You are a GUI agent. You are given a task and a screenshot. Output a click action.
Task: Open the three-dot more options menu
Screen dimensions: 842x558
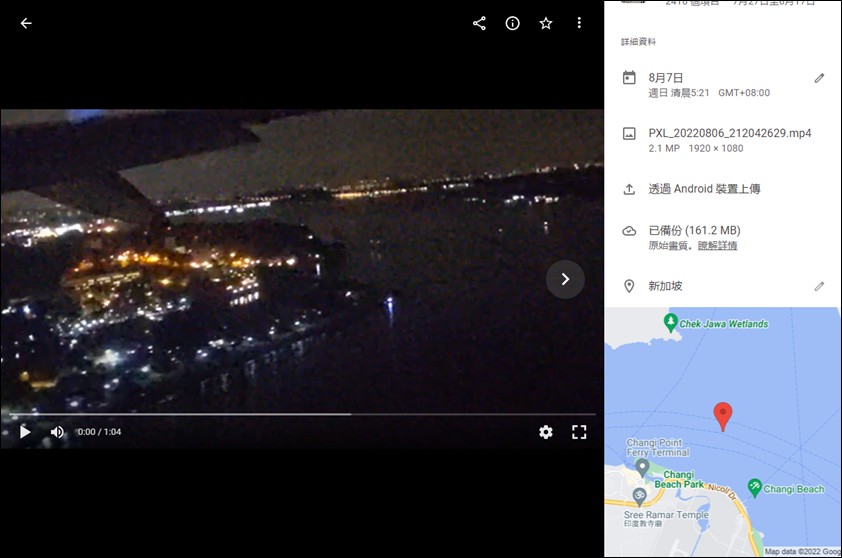tap(579, 23)
